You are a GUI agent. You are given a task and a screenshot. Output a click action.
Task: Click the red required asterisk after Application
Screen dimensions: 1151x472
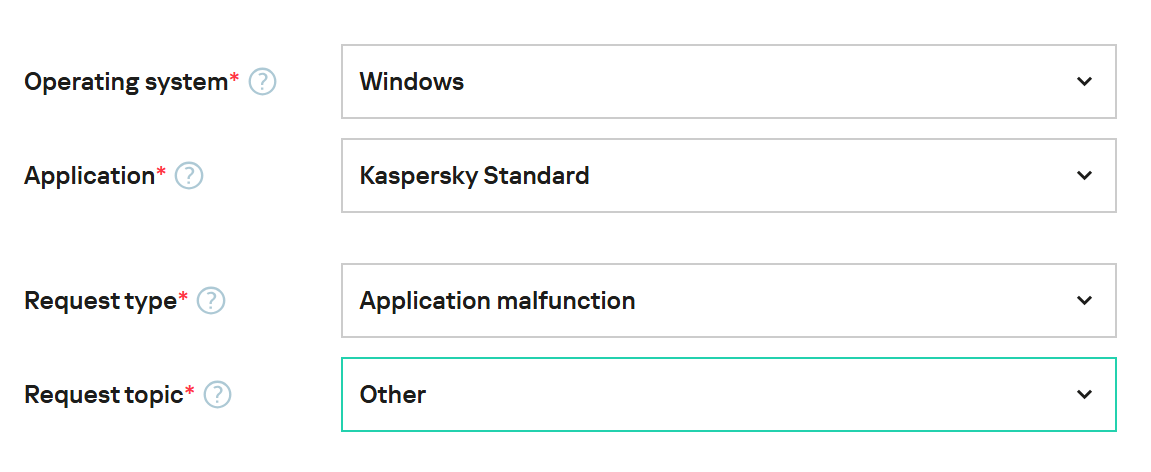(162, 172)
